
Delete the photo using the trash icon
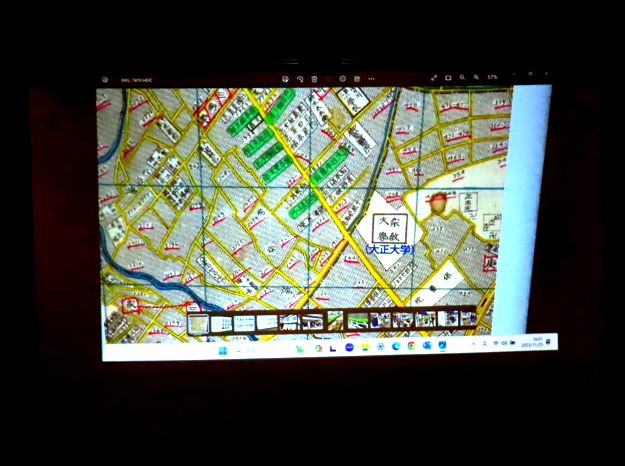(x=314, y=79)
